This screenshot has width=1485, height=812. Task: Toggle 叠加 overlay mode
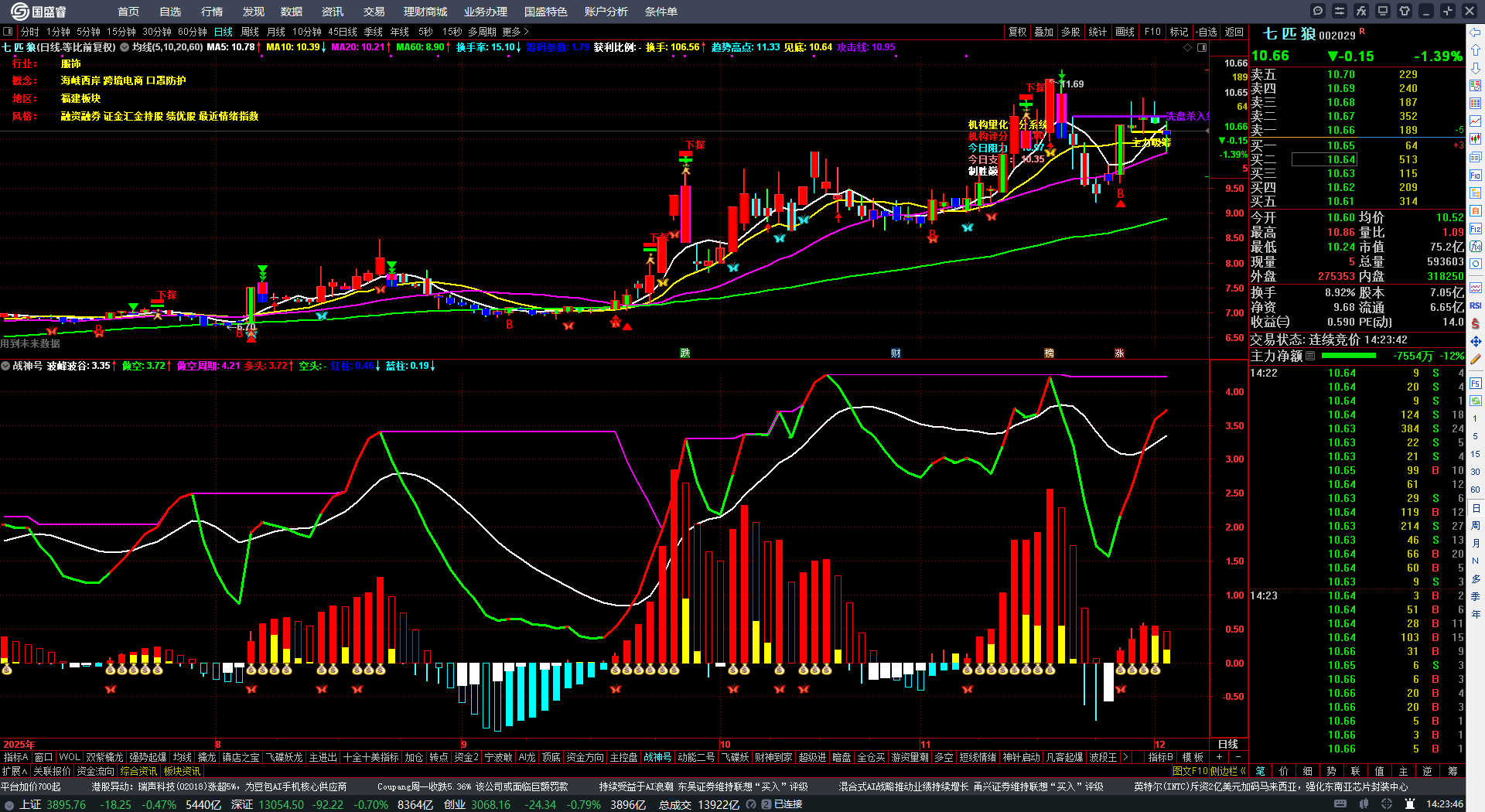1044,32
